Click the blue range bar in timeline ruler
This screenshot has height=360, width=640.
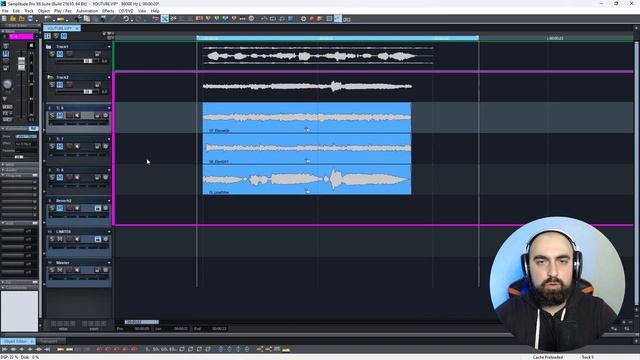coord(338,38)
